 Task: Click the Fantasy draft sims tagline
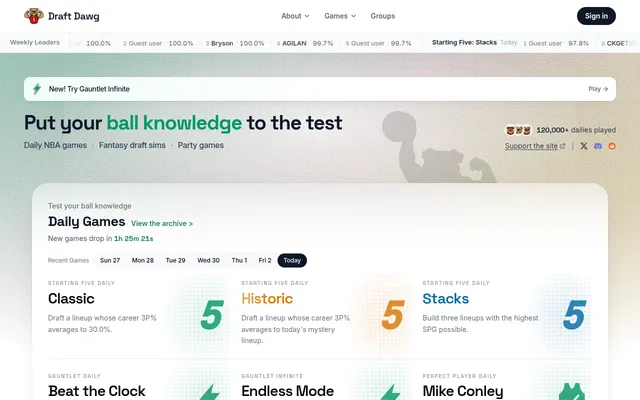132,145
